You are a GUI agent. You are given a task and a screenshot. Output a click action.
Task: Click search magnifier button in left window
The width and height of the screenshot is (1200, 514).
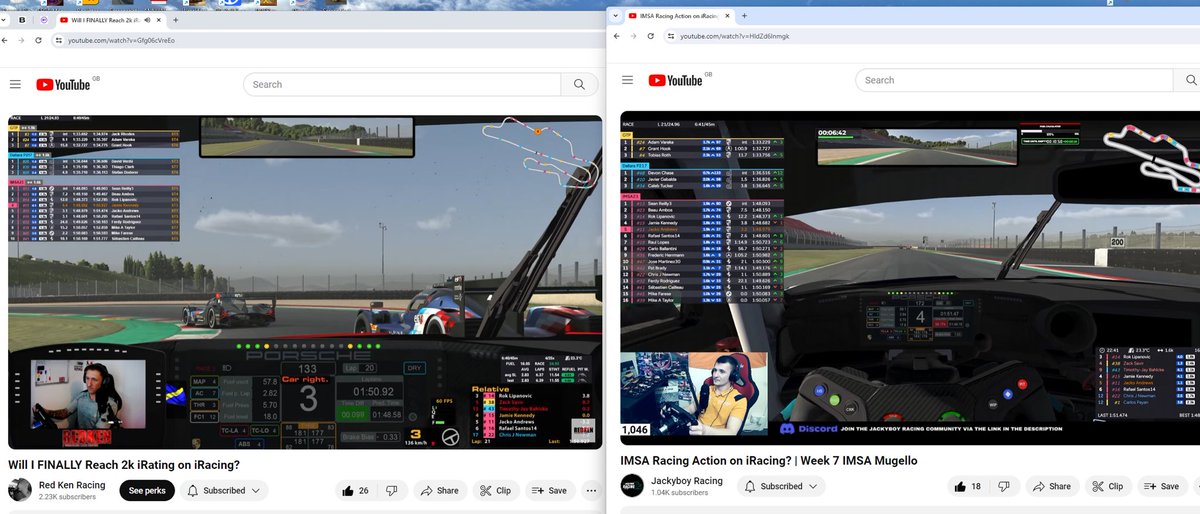579,85
